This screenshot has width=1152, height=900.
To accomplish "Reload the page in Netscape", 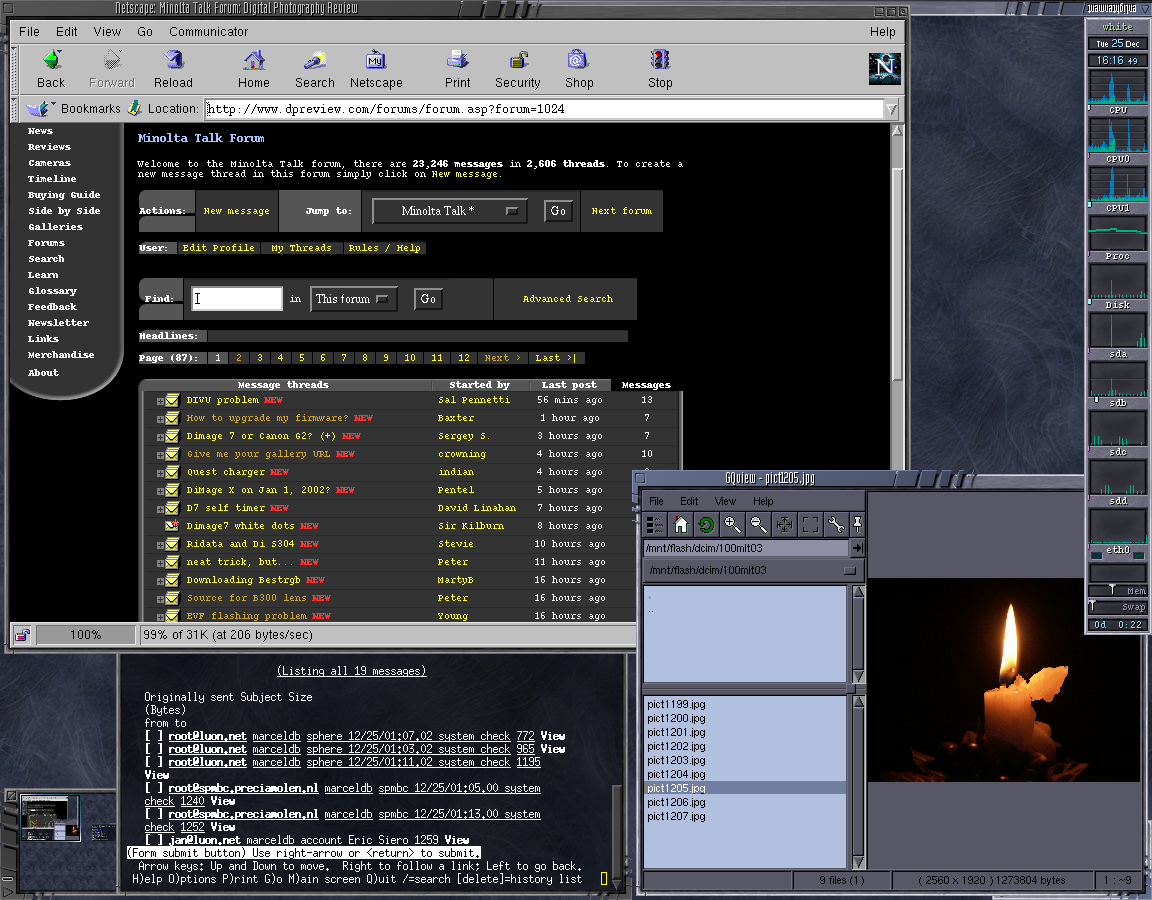I will tap(173, 69).
